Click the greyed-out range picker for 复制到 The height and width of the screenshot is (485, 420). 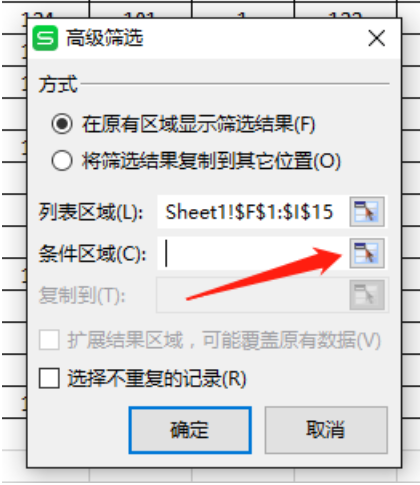[367, 295]
